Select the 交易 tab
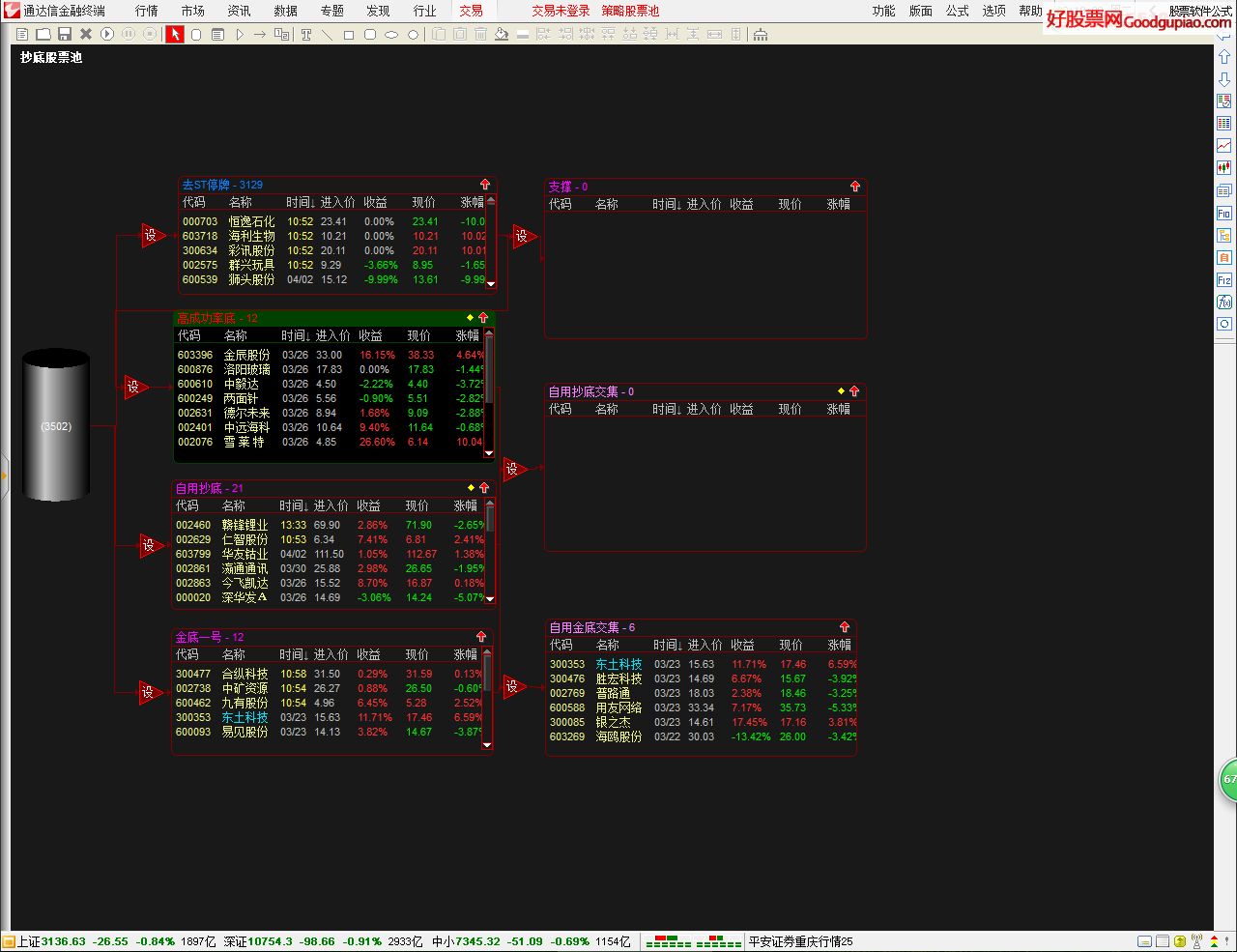The height and width of the screenshot is (952, 1237). click(471, 11)
